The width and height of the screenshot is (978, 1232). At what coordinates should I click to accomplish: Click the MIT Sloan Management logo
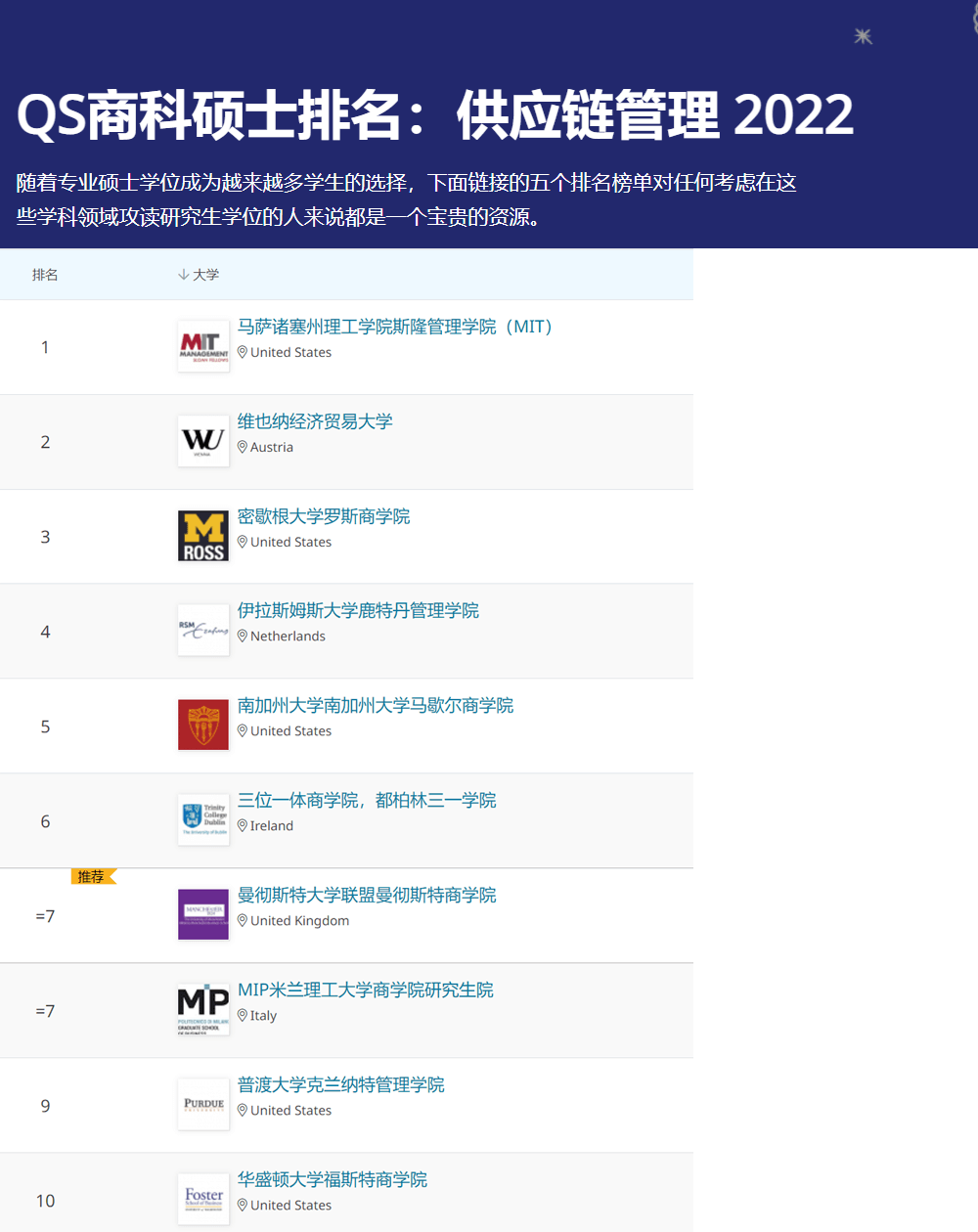tap(203, 346)
